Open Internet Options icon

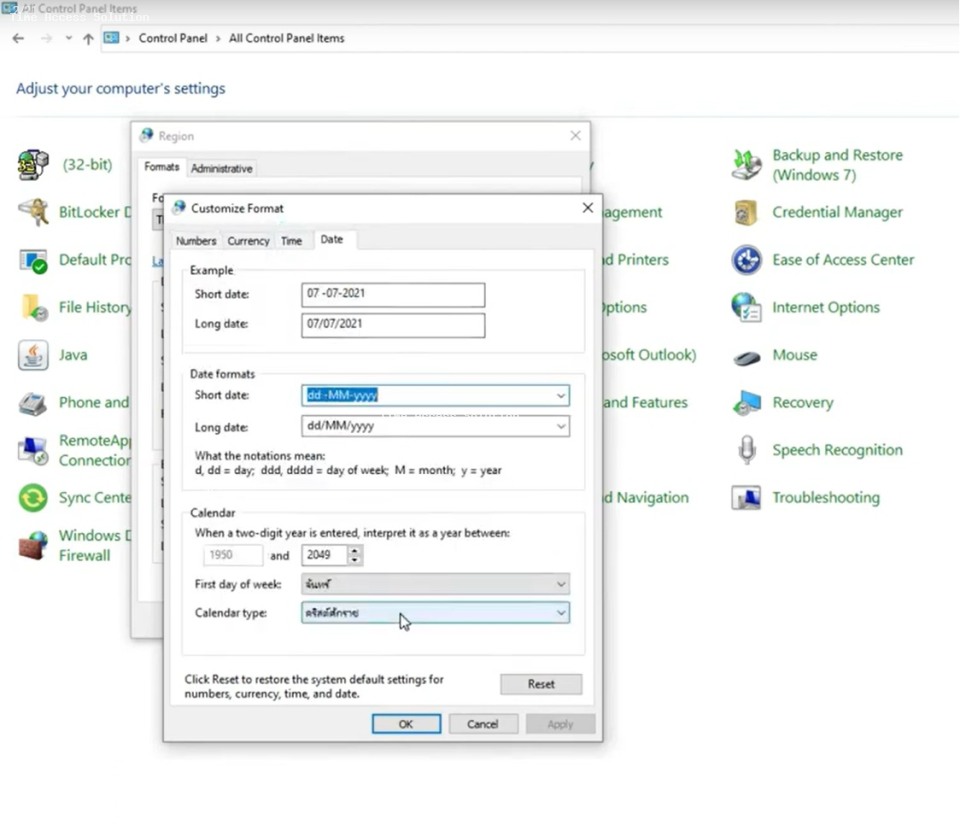pos(746,307)
